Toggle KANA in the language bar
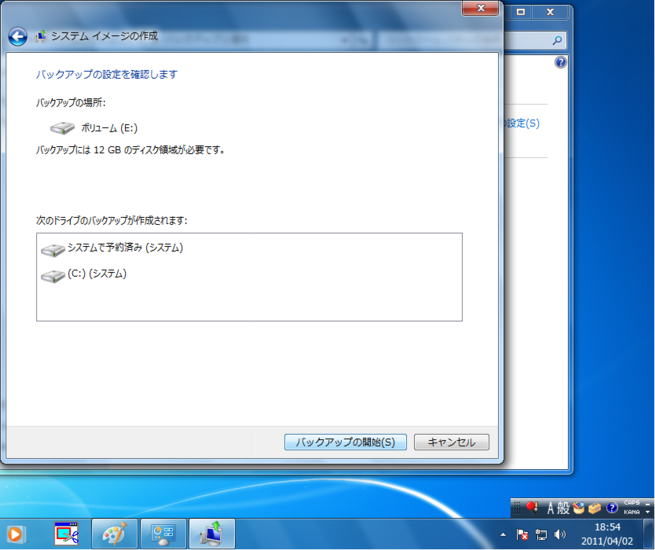 632,512
